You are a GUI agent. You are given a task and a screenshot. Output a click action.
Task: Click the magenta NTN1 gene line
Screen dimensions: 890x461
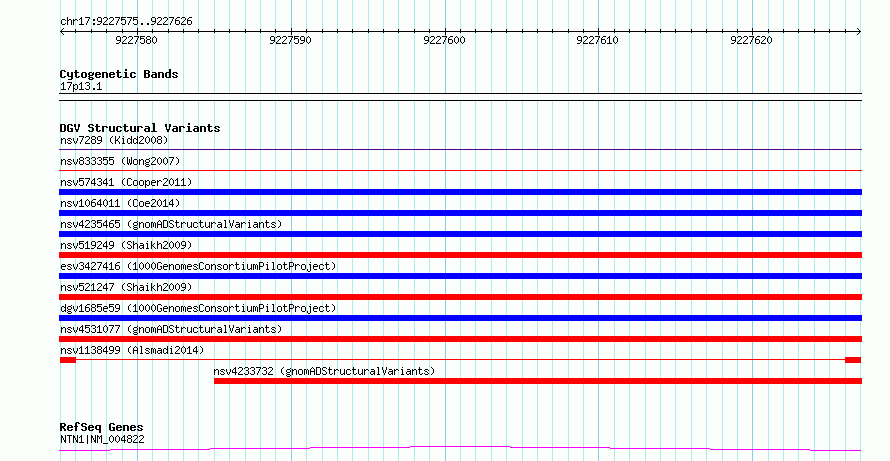[460, 449]
